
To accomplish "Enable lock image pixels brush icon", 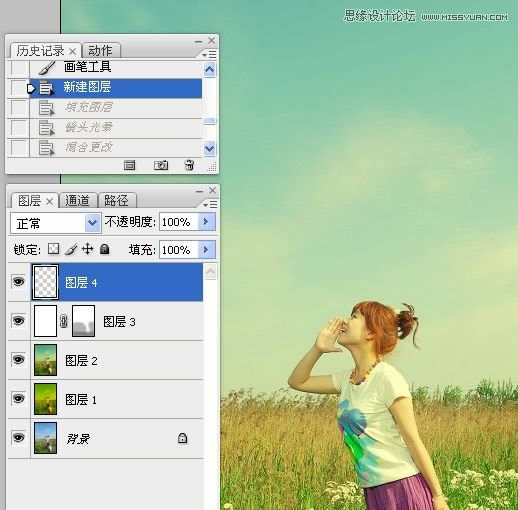I will coord(70,249).
